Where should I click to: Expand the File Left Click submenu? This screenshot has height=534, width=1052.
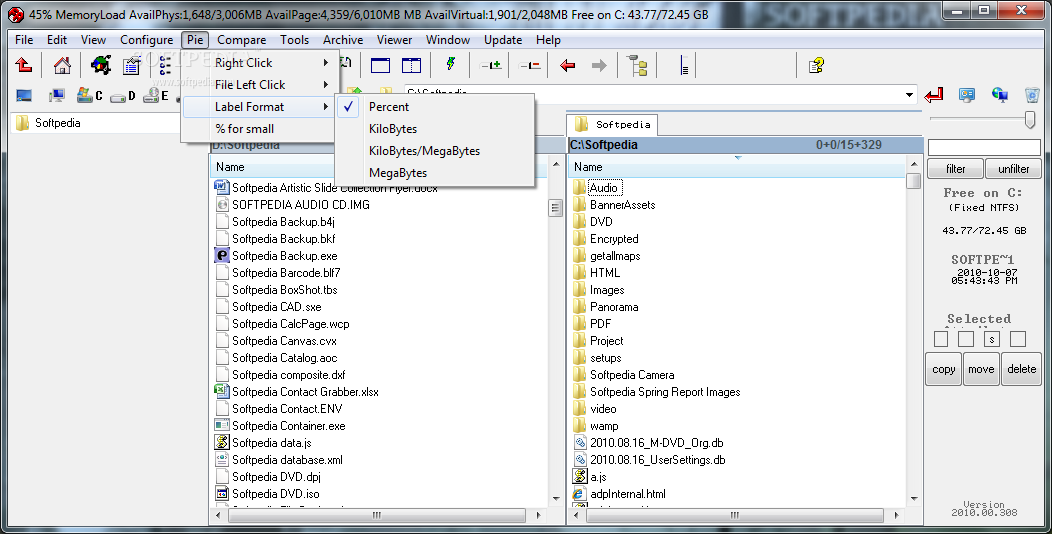258,85
